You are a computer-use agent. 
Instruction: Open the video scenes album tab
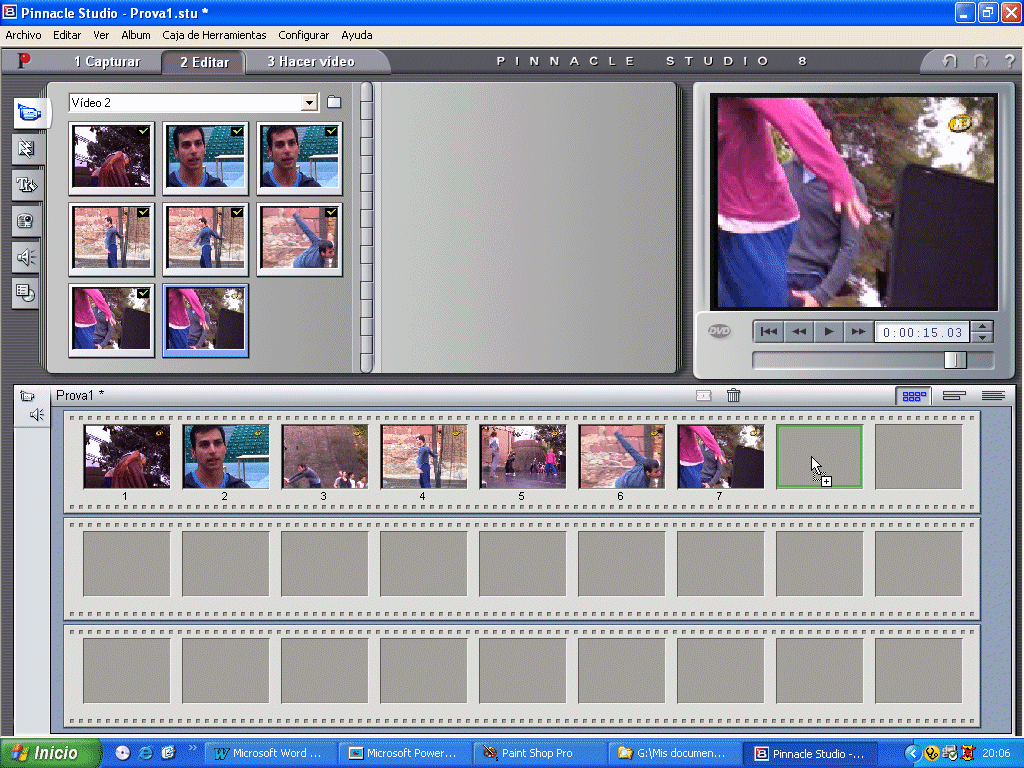(29, 112)
